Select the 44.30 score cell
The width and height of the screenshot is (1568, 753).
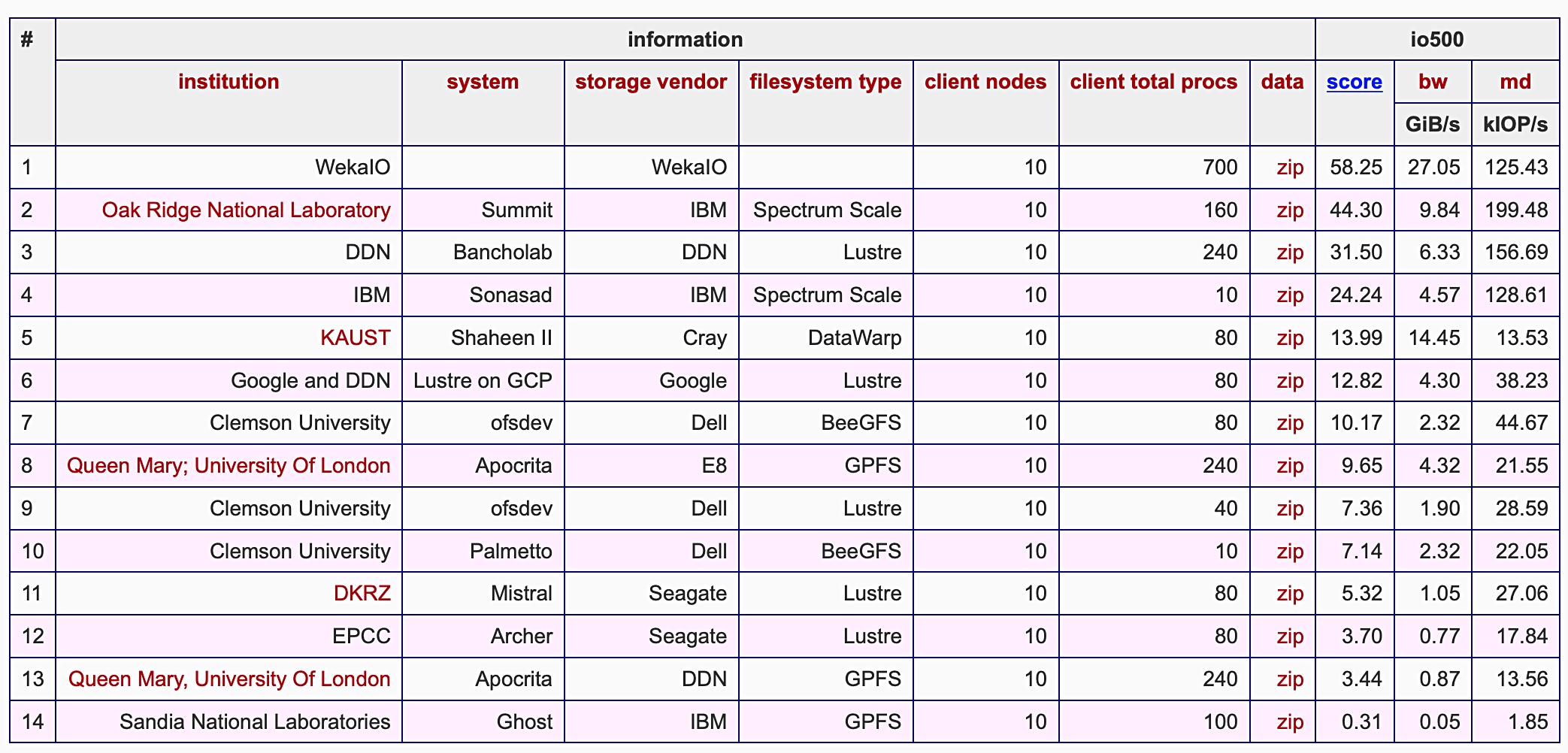(1355, 210)
